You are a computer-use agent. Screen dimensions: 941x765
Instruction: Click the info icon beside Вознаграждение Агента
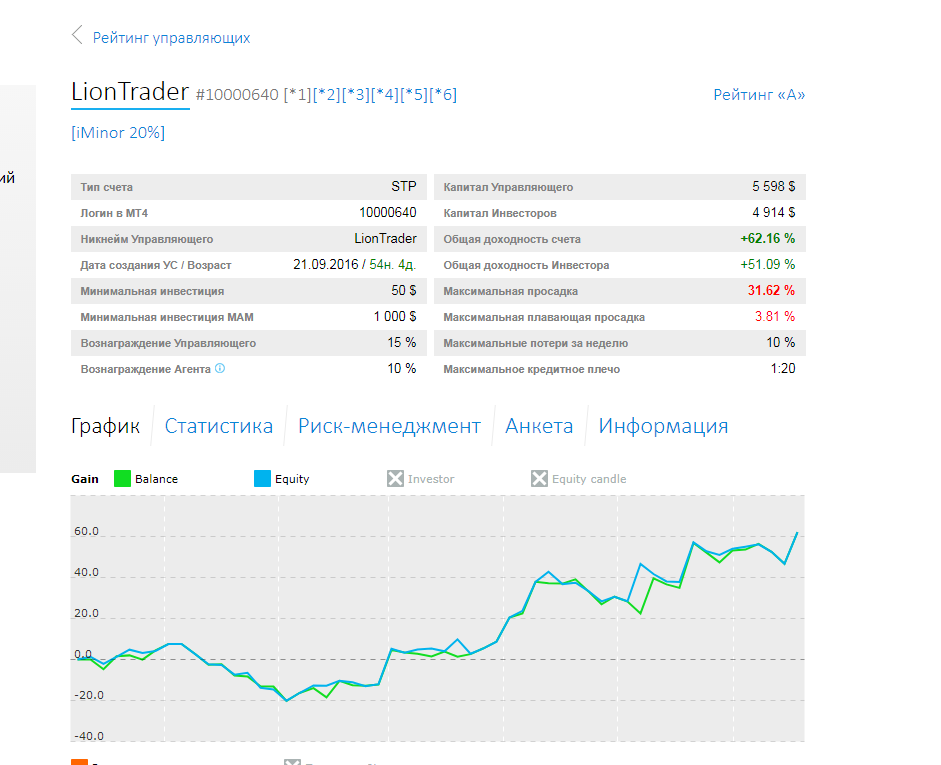pyautogui.click(x=220, y=368)
